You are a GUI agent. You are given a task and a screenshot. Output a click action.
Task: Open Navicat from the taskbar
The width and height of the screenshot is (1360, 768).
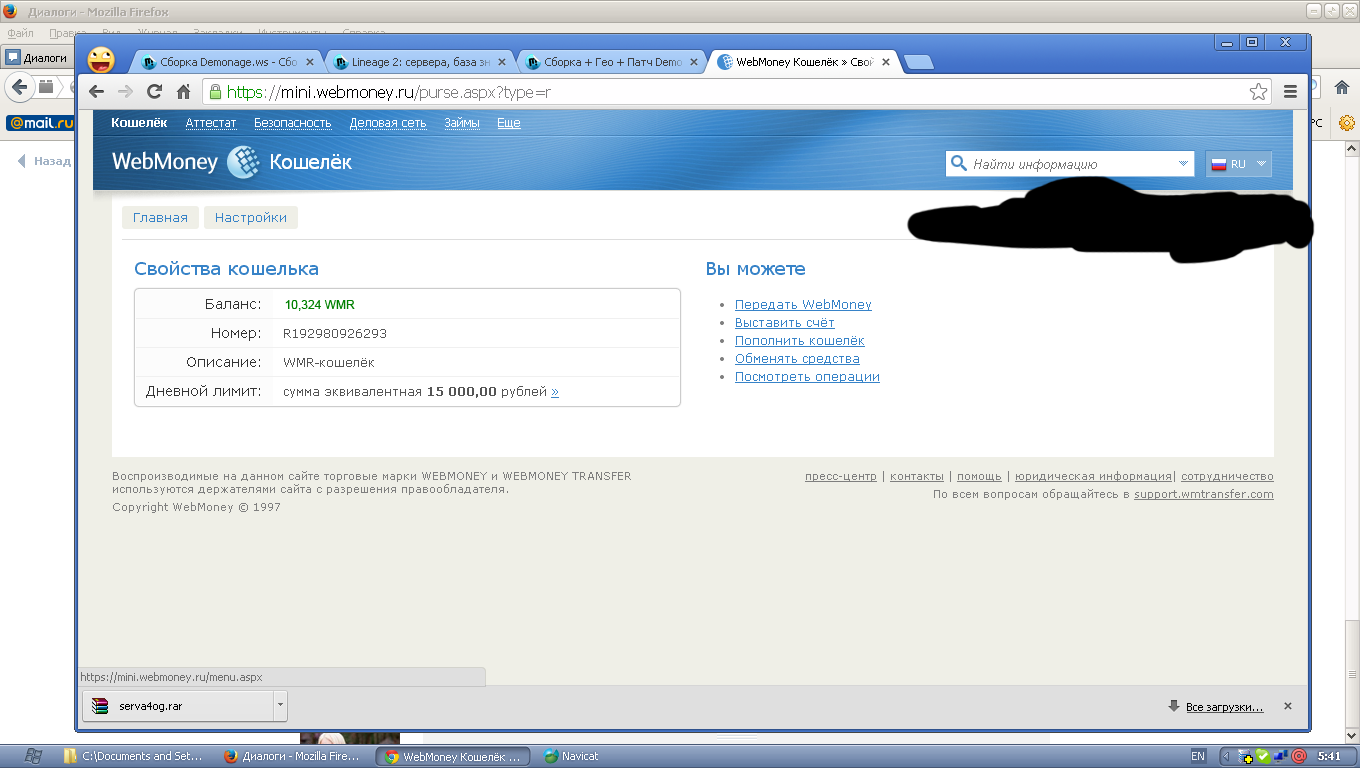(572, 756)
